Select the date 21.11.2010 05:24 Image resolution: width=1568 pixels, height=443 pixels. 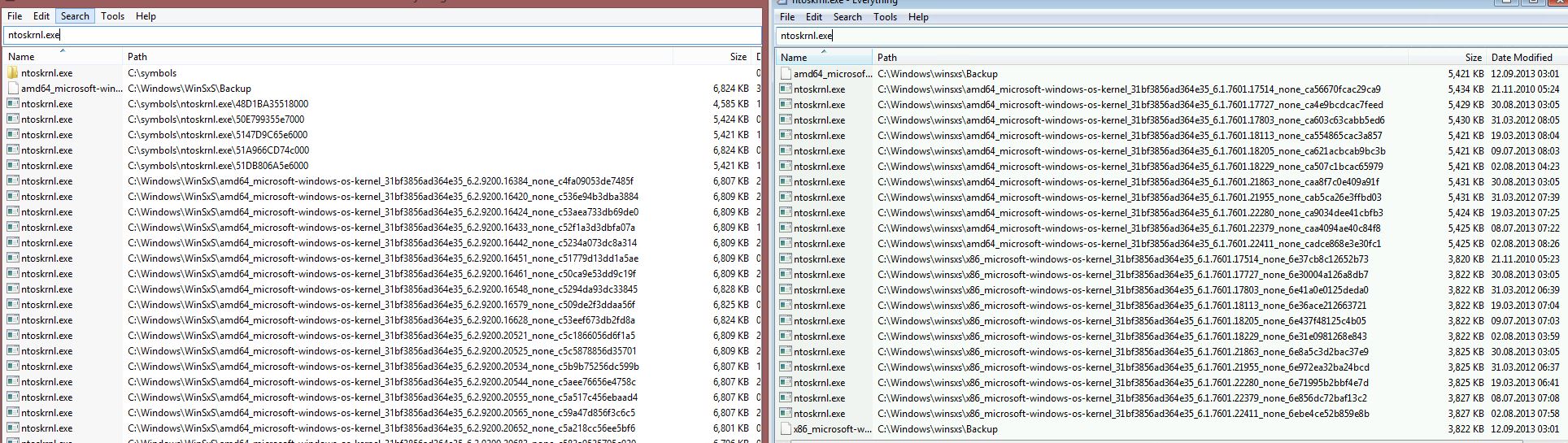pos(1525,89)
